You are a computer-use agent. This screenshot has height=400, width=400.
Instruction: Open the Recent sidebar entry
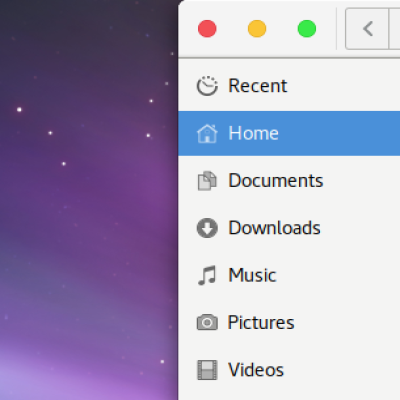click(289, 86)
